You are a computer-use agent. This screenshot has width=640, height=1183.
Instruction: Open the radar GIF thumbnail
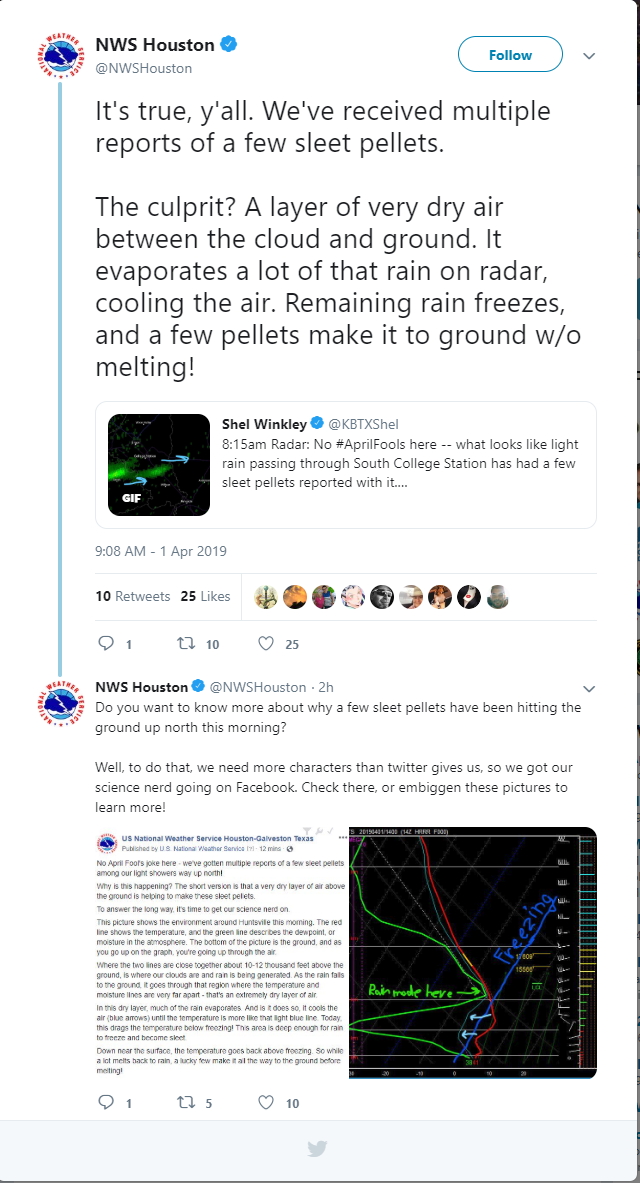coord(159,465)
